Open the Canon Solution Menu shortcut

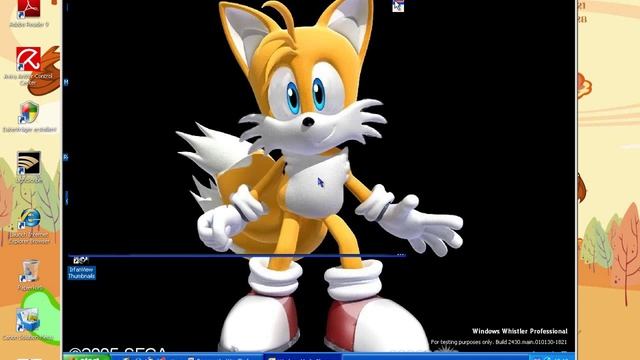tap(28, 325)
